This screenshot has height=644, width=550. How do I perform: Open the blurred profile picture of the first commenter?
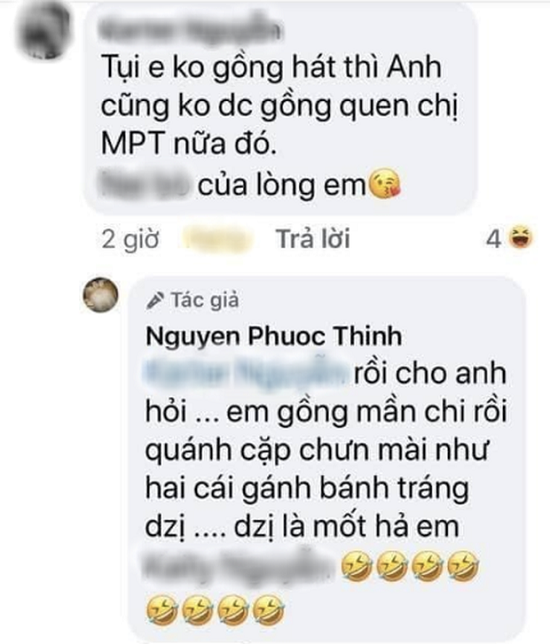[x=43, y=30]
